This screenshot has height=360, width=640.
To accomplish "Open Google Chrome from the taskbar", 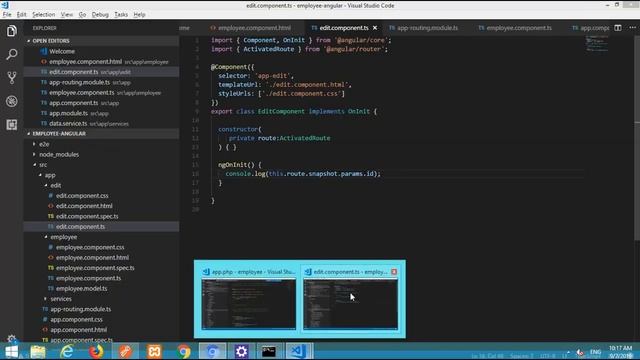I will (184, 351).
